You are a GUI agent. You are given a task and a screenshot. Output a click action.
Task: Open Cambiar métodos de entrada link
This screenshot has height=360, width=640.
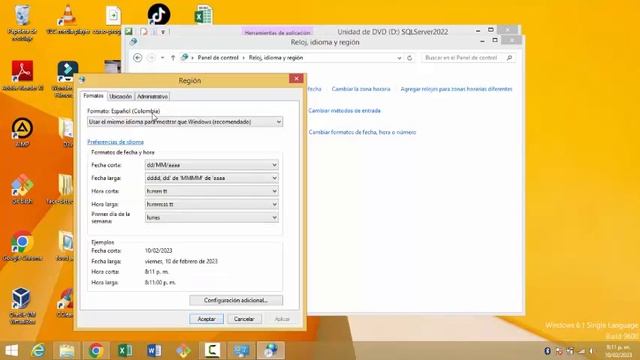click(x=344, y=111)
